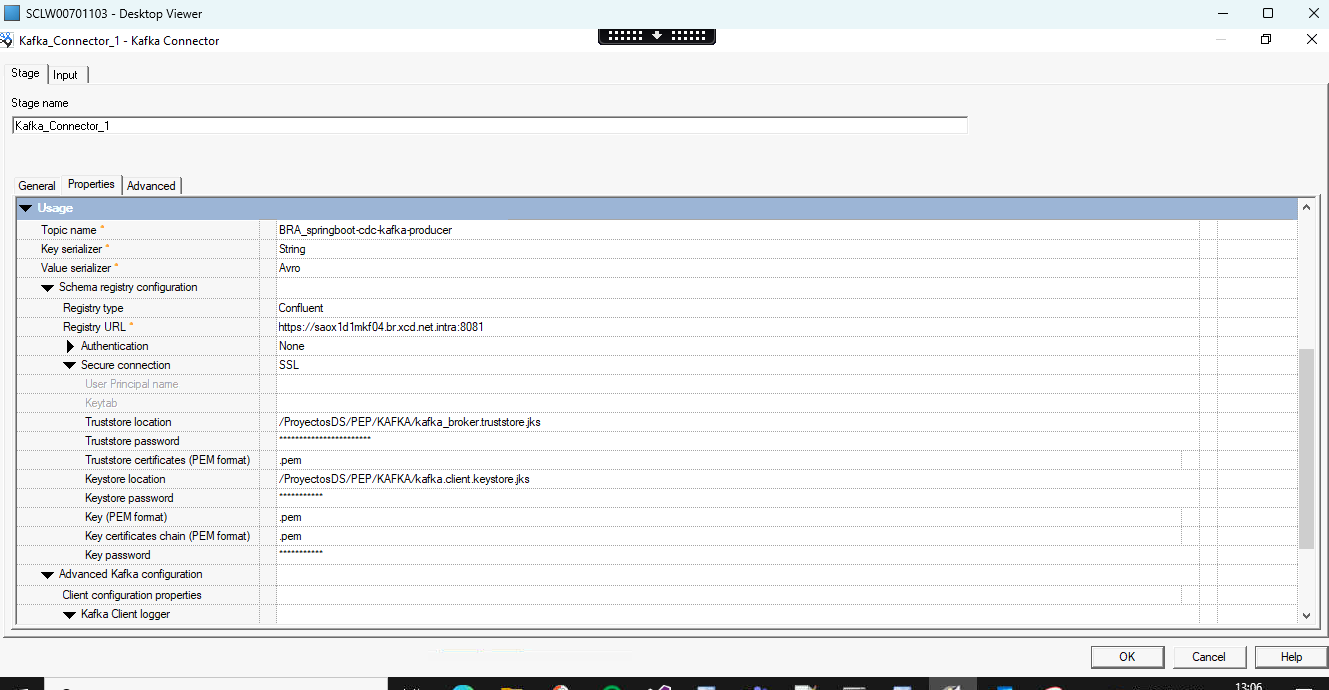The image size is (1329, 690).
Task: Collapse Advanced Kafka configuration
Action: pyautogui.click(x=47, y=575)
